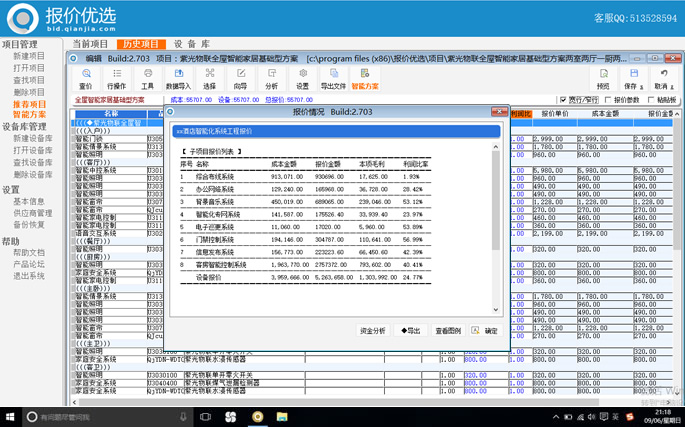This screenshot has width=685, height=427.
Task: Click the 工具 tools toolbar icon
Action: [148, 79]
